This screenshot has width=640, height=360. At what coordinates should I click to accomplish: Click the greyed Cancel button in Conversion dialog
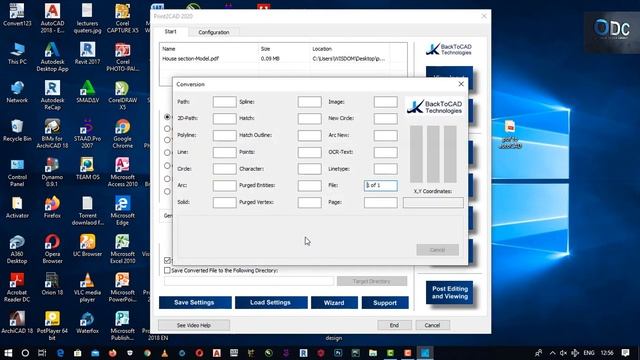coord(437,250)
